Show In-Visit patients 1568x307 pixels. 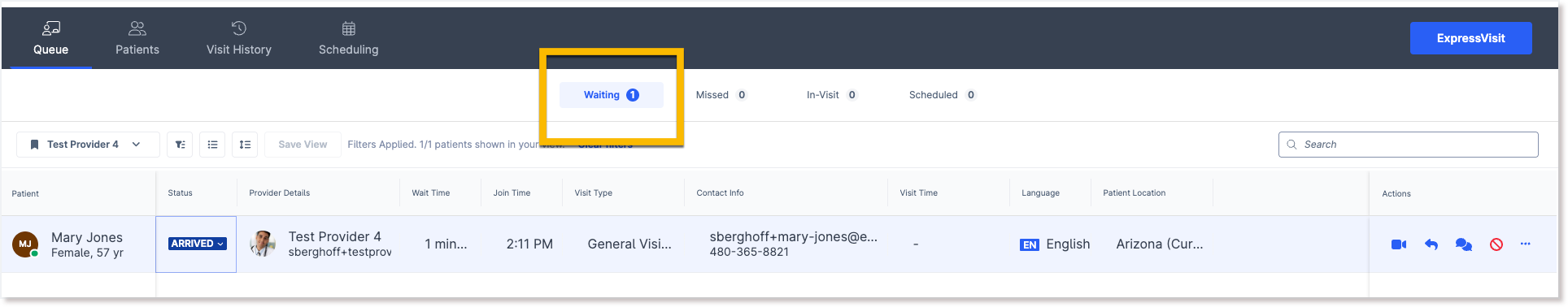click(831, 95)
